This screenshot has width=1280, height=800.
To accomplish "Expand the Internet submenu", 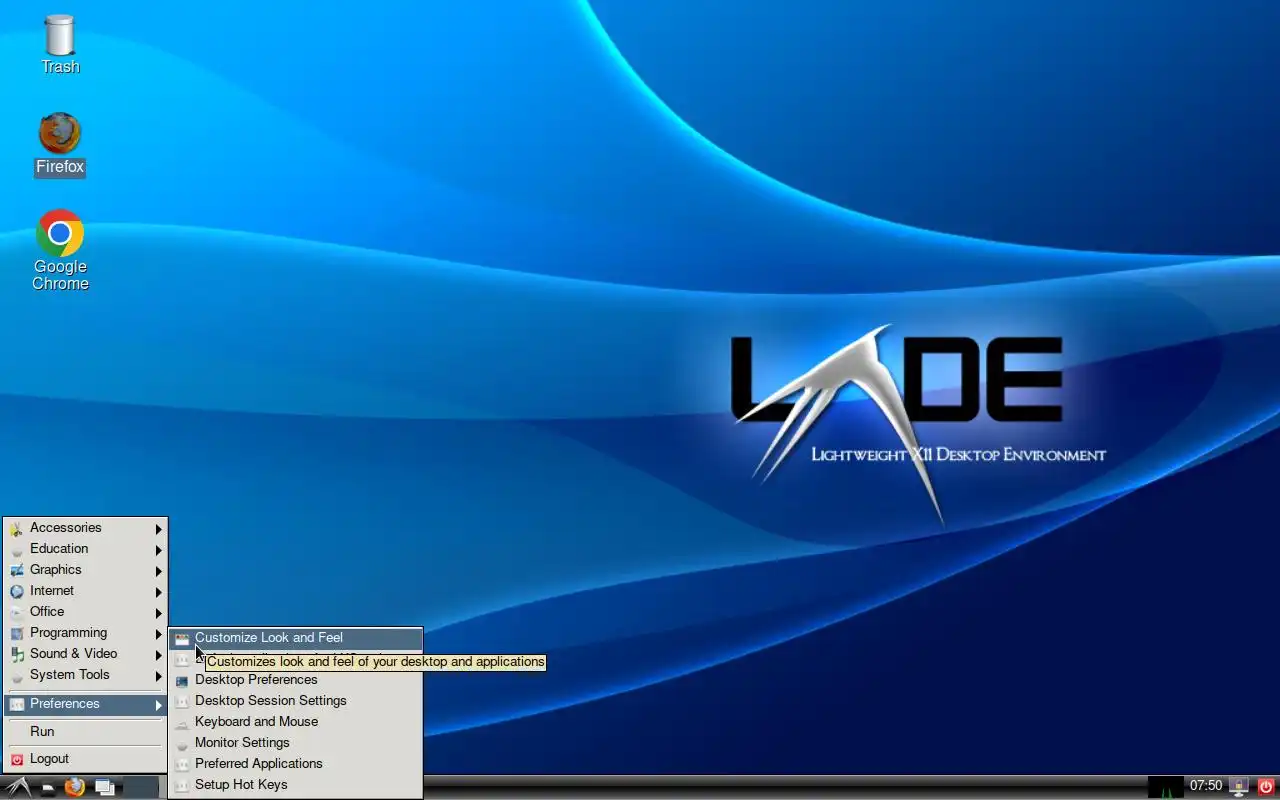I will click(85, 591).
